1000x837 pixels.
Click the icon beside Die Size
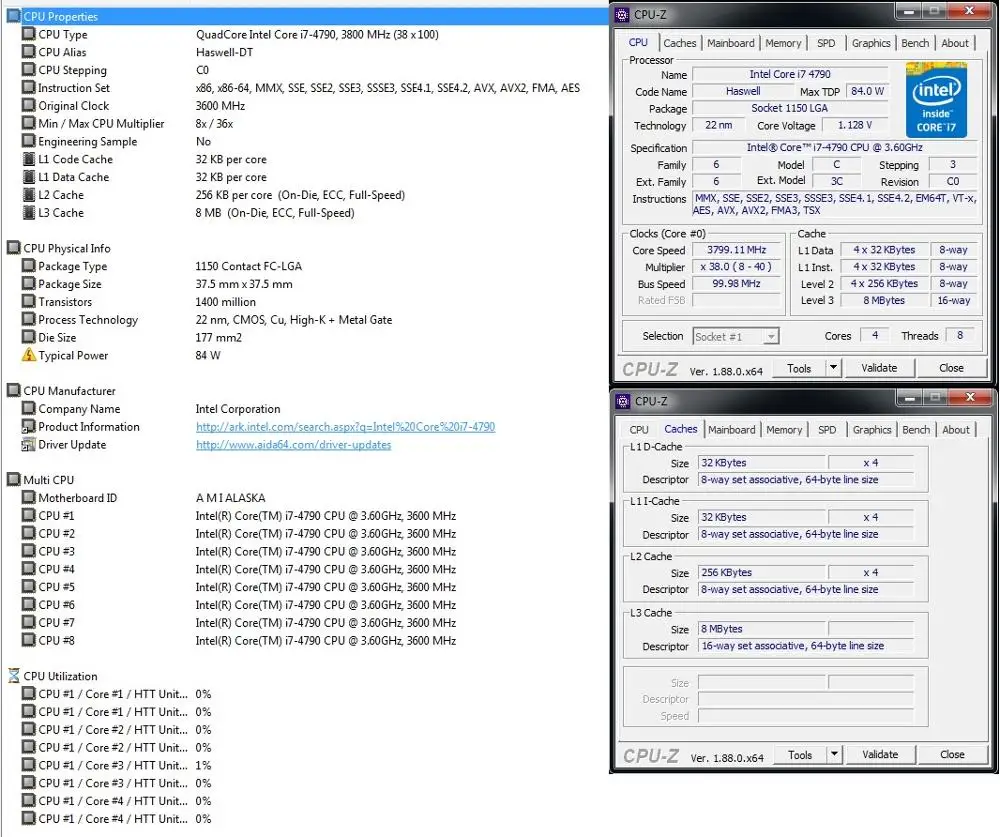click(29, 337)
